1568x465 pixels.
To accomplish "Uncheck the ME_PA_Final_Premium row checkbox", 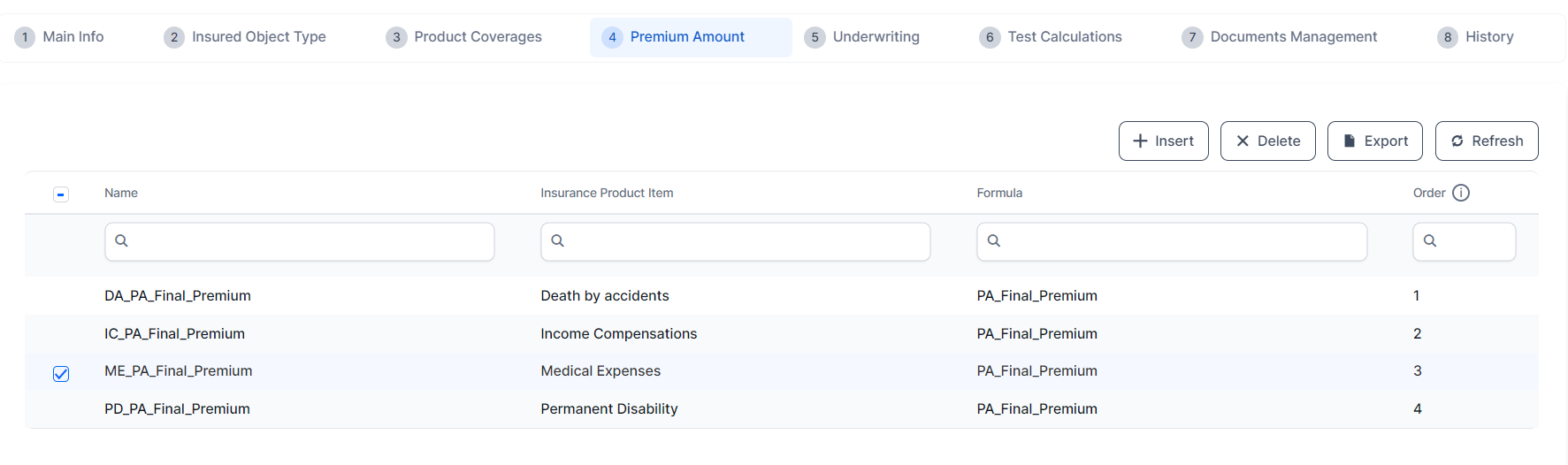I will (61, 373).
